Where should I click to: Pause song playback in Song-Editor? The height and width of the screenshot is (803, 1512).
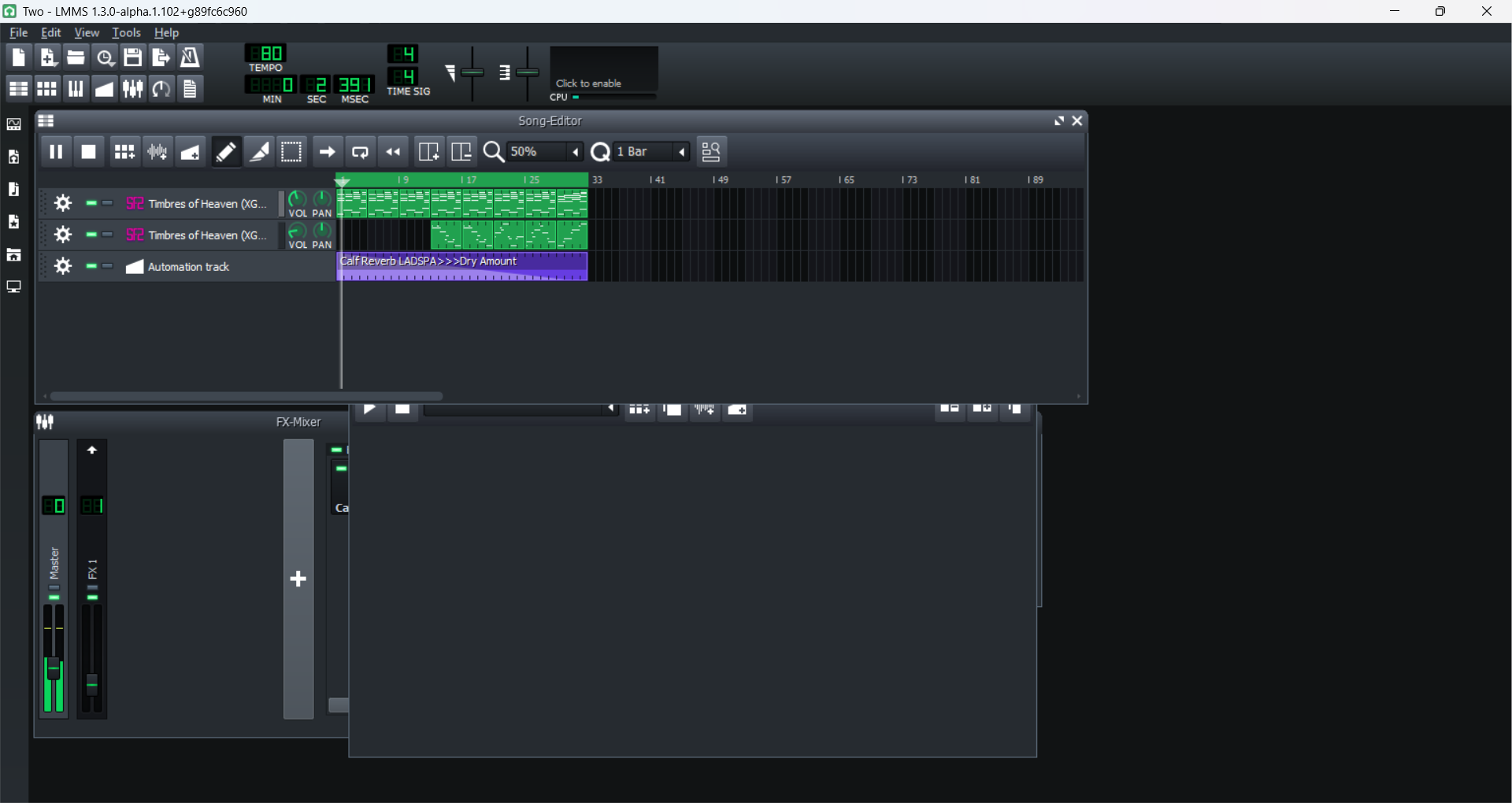pyautogui.click(x=56, y=152)
